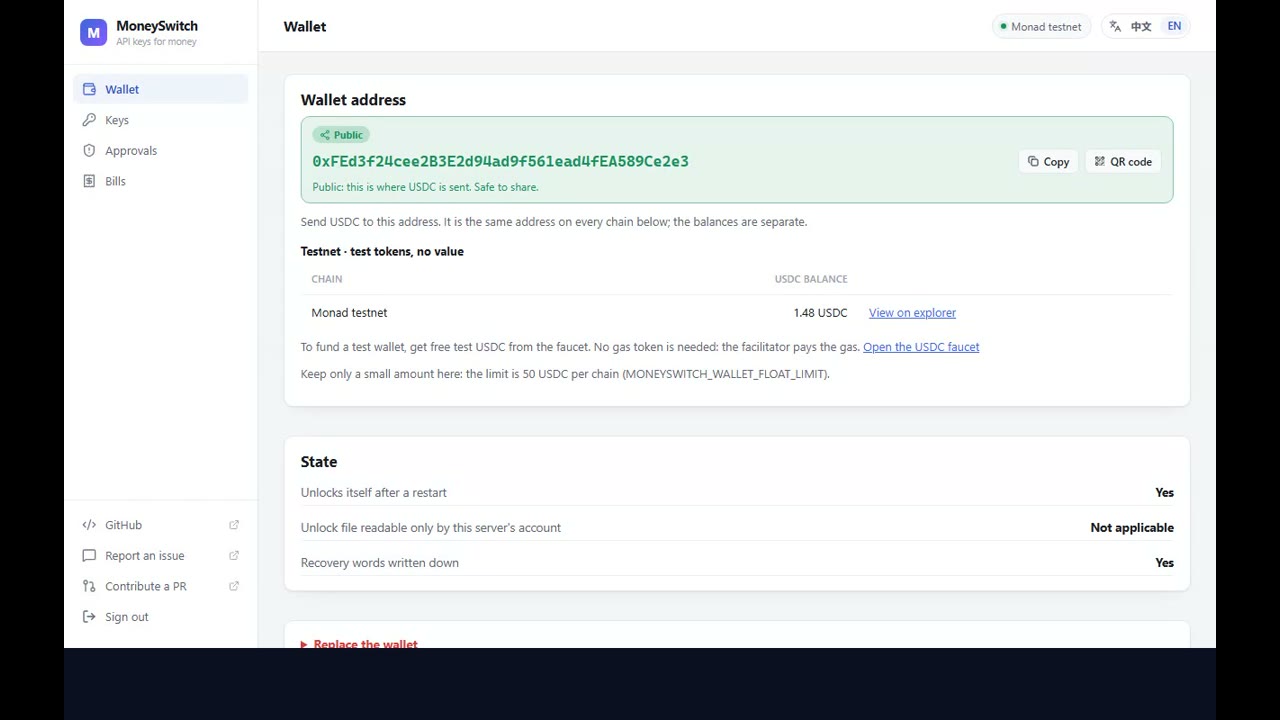Click Monad testnet chain row cell
The width and height of the screenshot is (1280, 720).
(349, 313)
